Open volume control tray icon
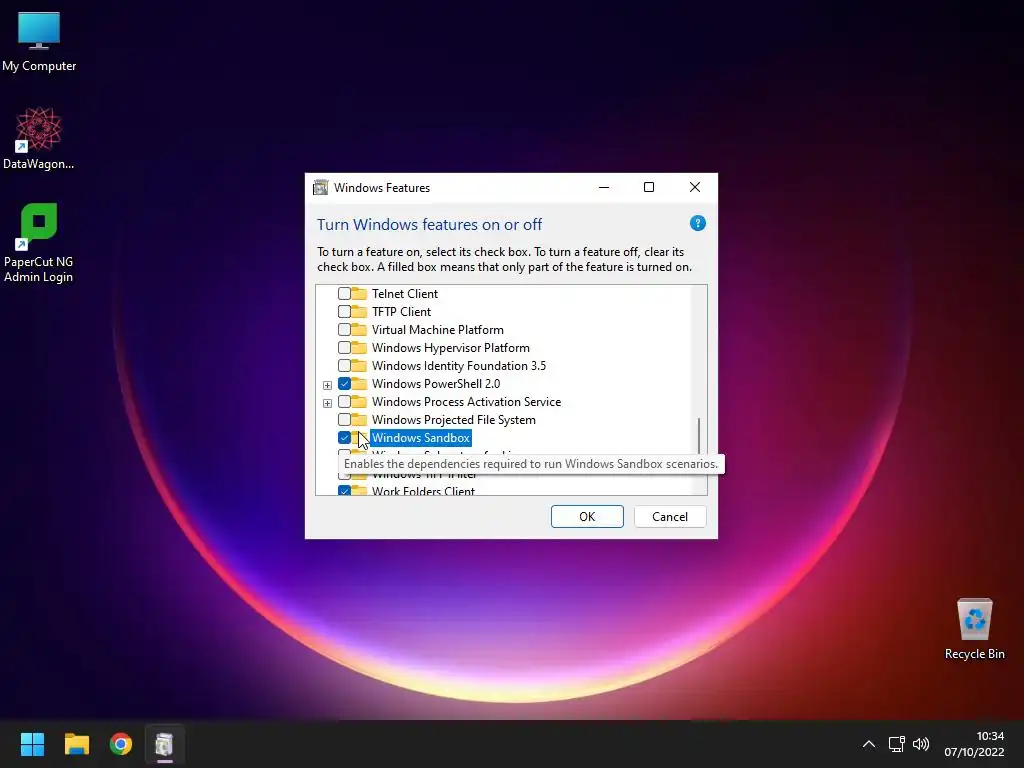The image size is (1024, 768). pos(921,744)
